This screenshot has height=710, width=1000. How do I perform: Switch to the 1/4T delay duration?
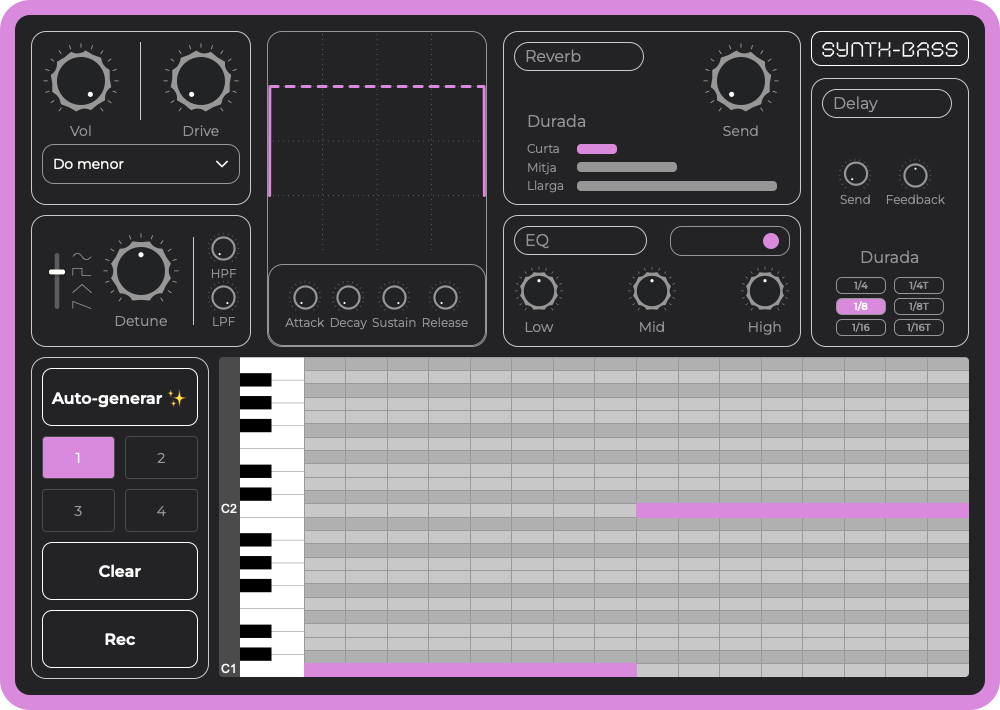(x=918, y=285)
